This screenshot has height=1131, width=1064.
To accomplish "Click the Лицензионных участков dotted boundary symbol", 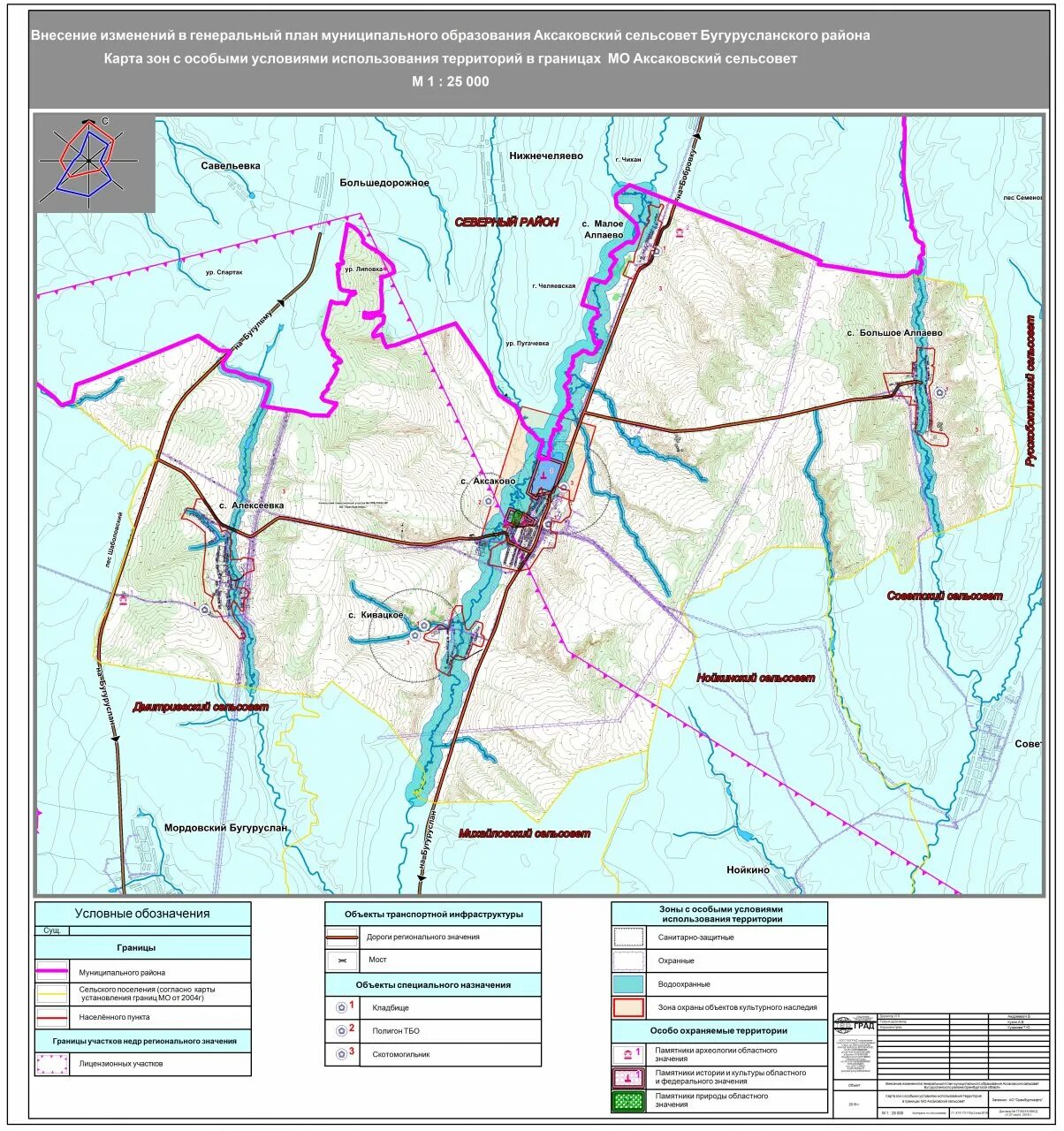I will (x=51, y=1064).
